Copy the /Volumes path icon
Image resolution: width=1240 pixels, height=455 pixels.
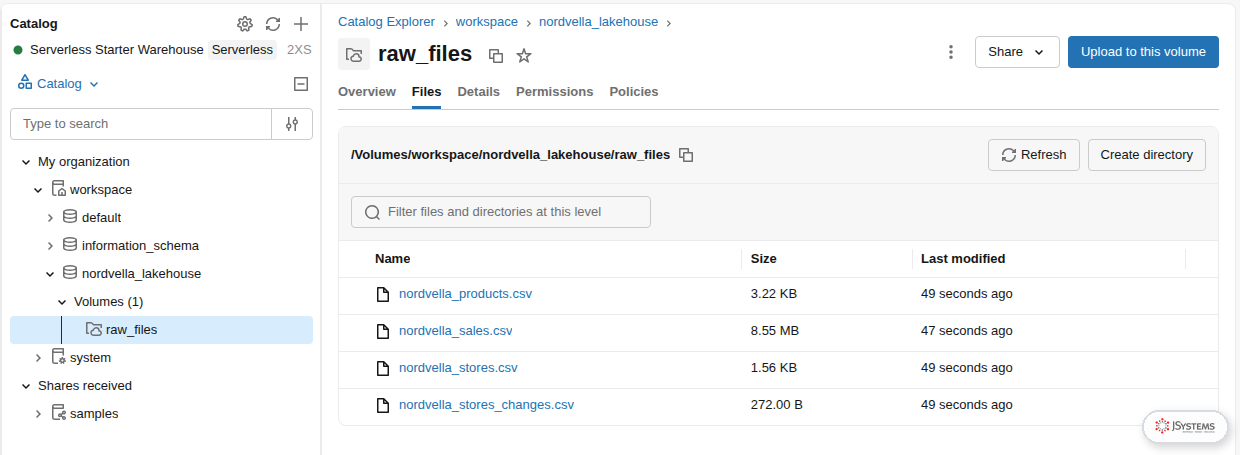tap(686, 155)
